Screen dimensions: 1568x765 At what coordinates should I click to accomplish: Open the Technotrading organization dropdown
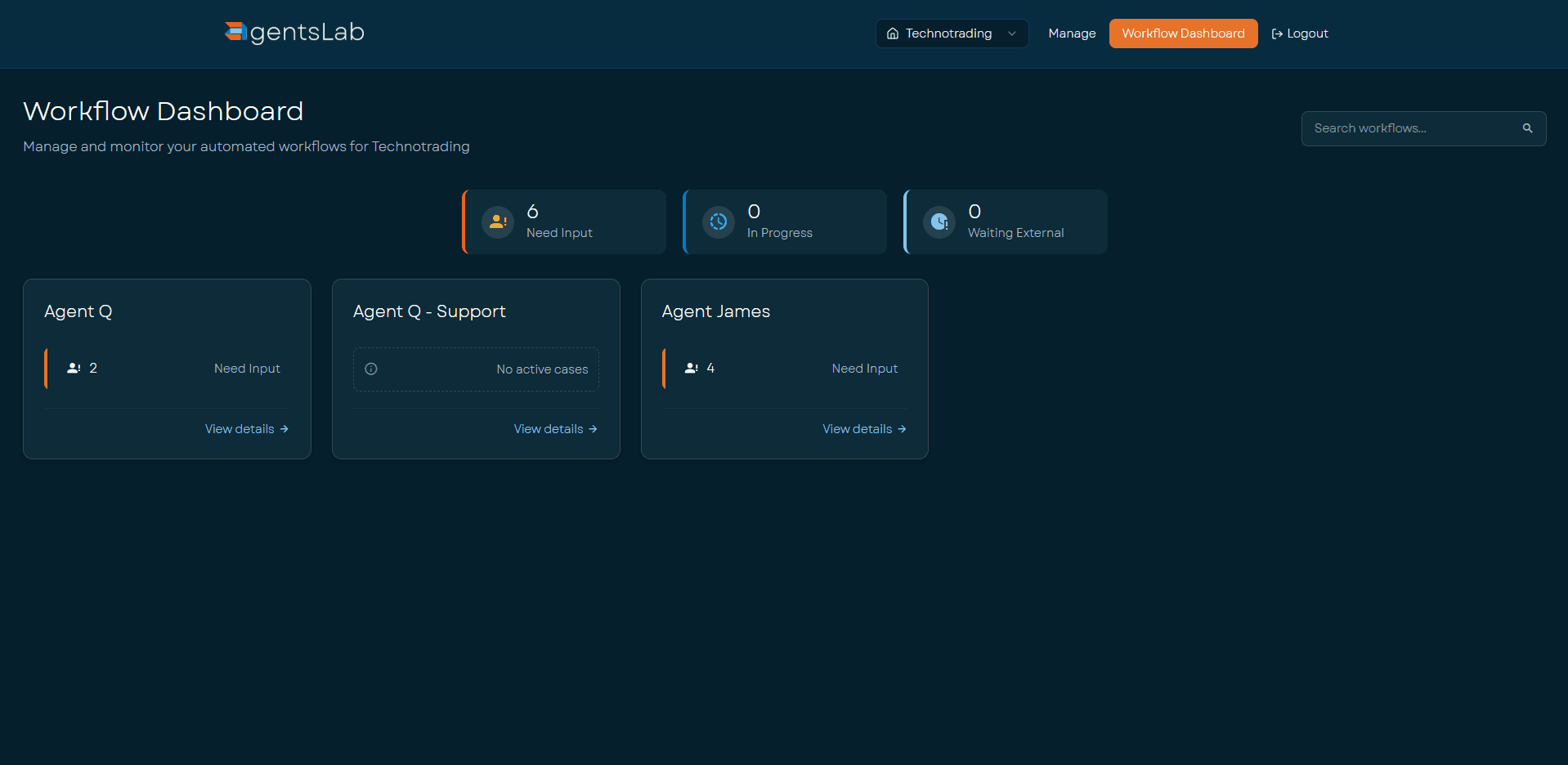coord(951,34)
